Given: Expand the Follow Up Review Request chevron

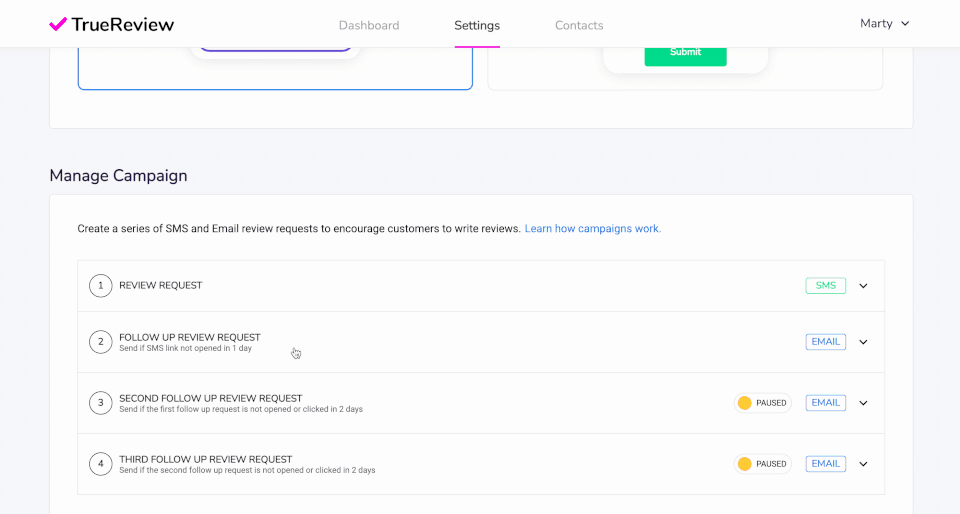Looking at the screenshot, I should tap(864, 342).
